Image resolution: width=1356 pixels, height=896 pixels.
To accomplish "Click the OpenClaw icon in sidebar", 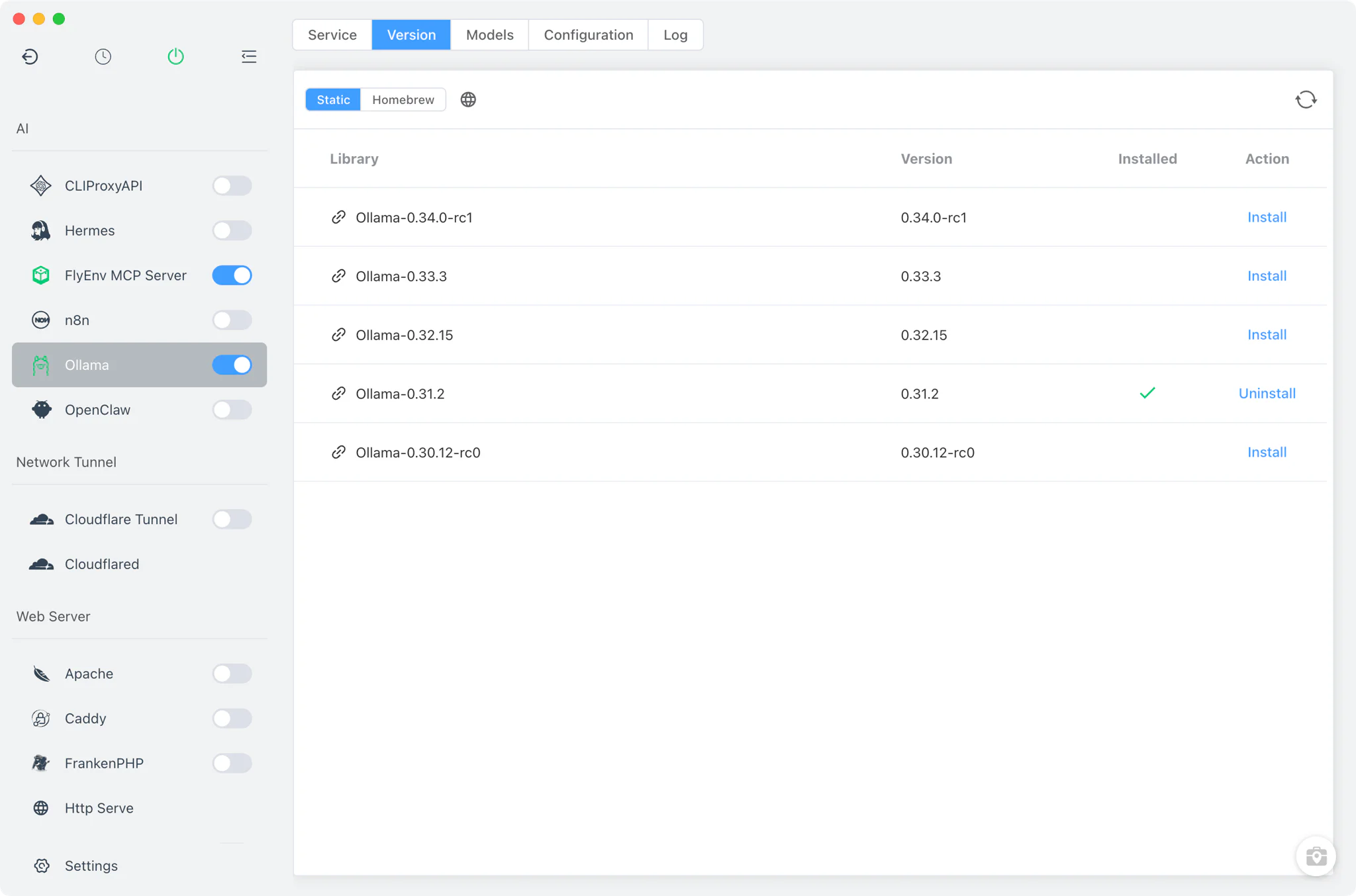I will coord(41,410).
